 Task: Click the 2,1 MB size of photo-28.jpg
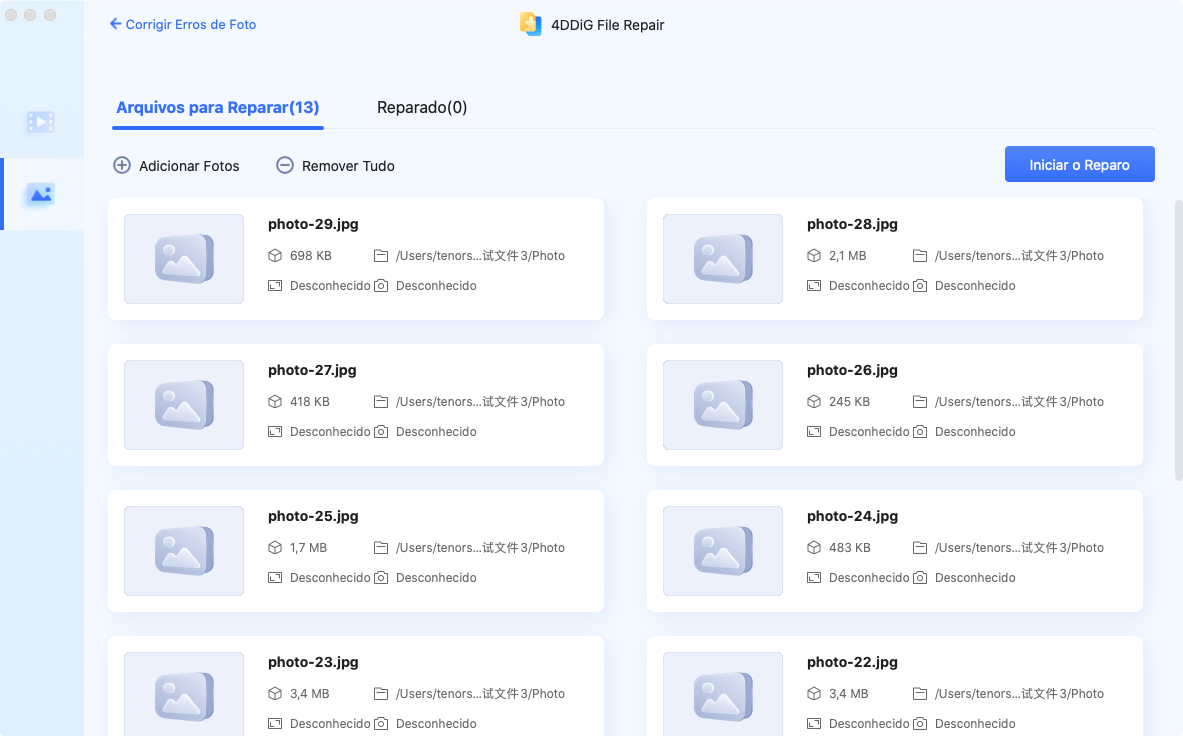(847, 256)
